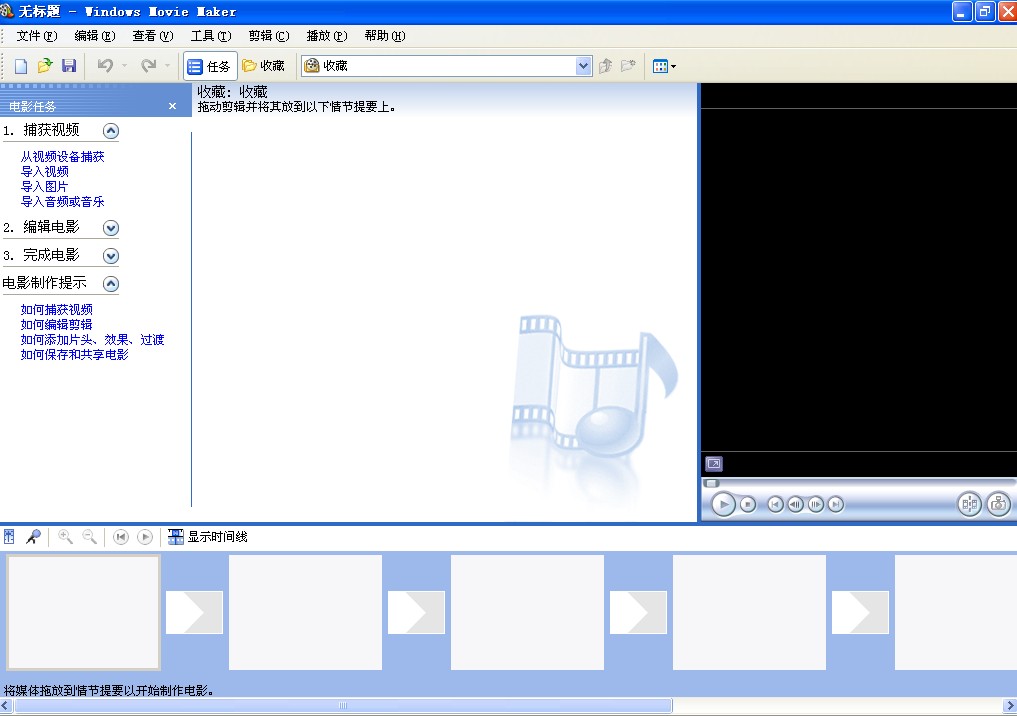Click the New Project icon
Image resolution: width=1017 pixels, height=716 pixels.
pos(21,66)
